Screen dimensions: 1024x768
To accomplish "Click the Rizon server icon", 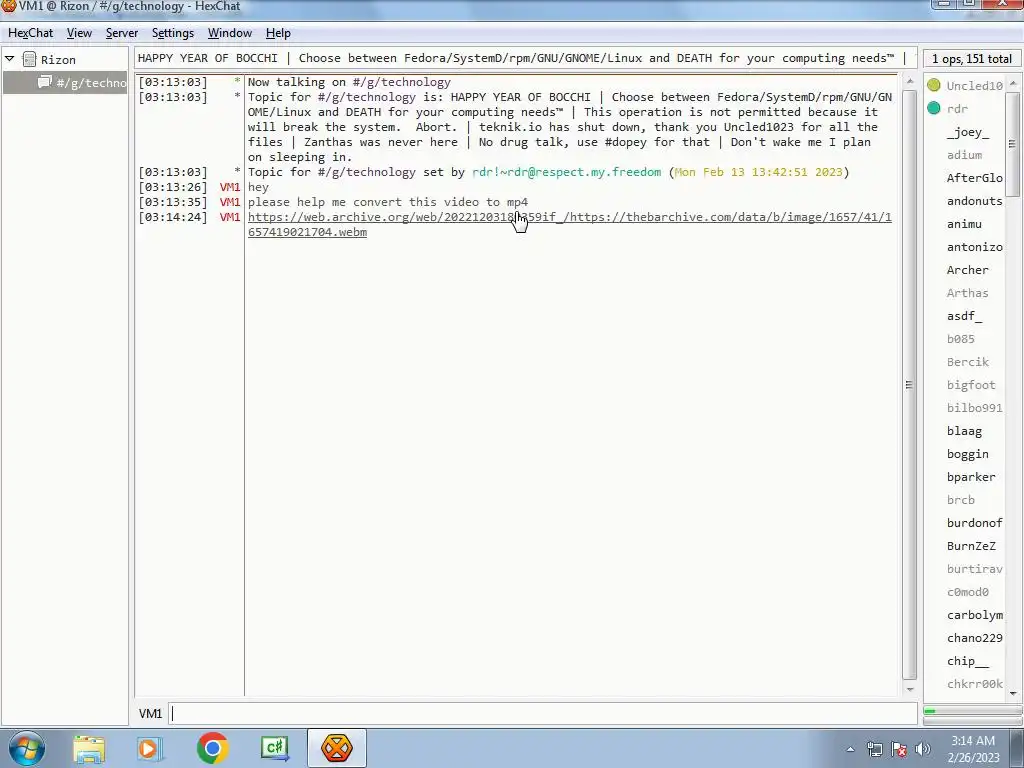I will (29, 59).
